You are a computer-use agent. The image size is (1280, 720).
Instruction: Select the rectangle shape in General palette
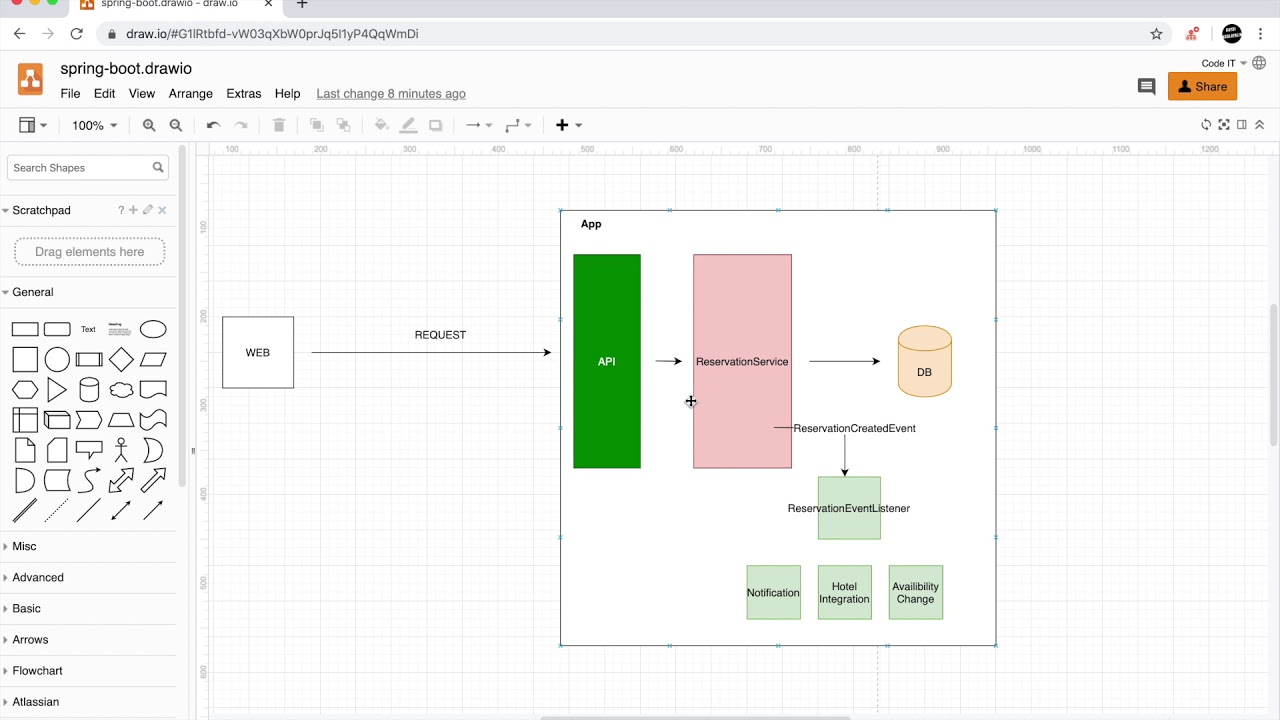(x=25, y=330)
